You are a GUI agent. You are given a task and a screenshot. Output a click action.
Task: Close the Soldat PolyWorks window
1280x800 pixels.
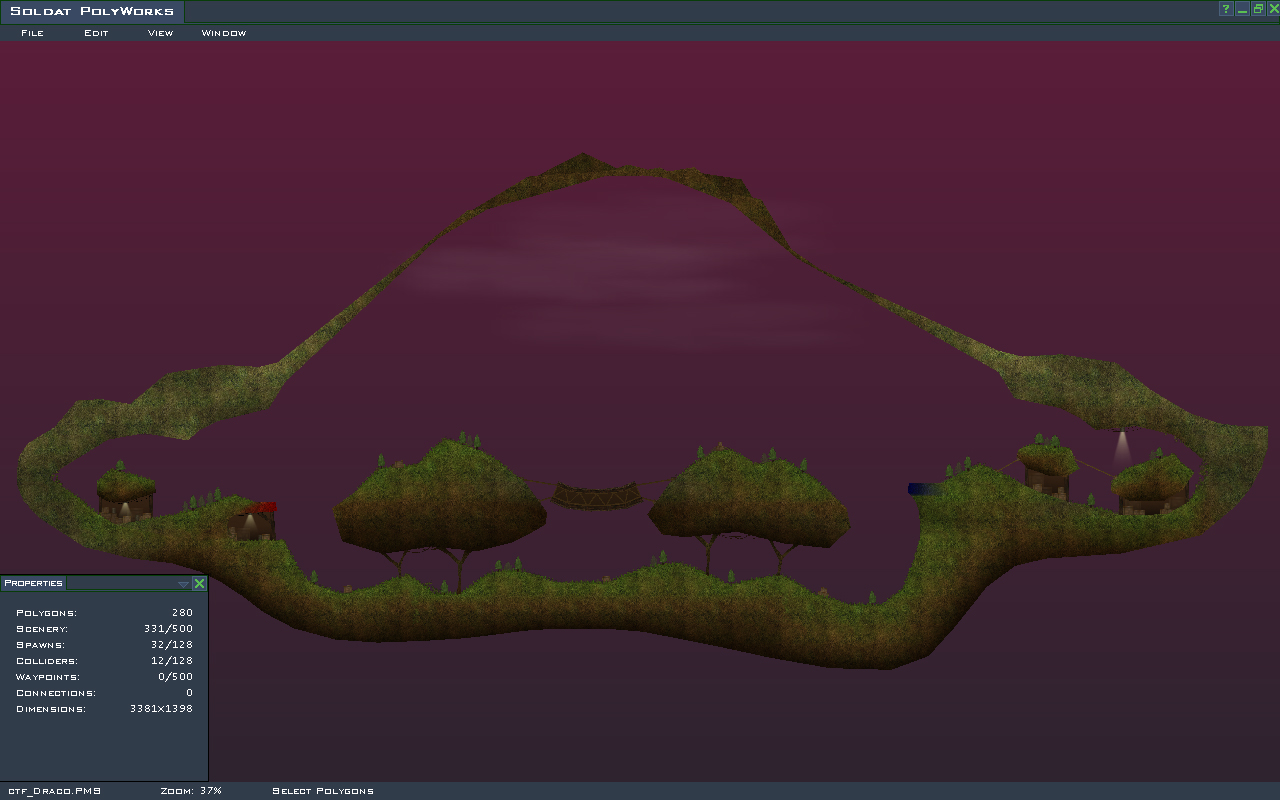click(x=1273, y=9)
